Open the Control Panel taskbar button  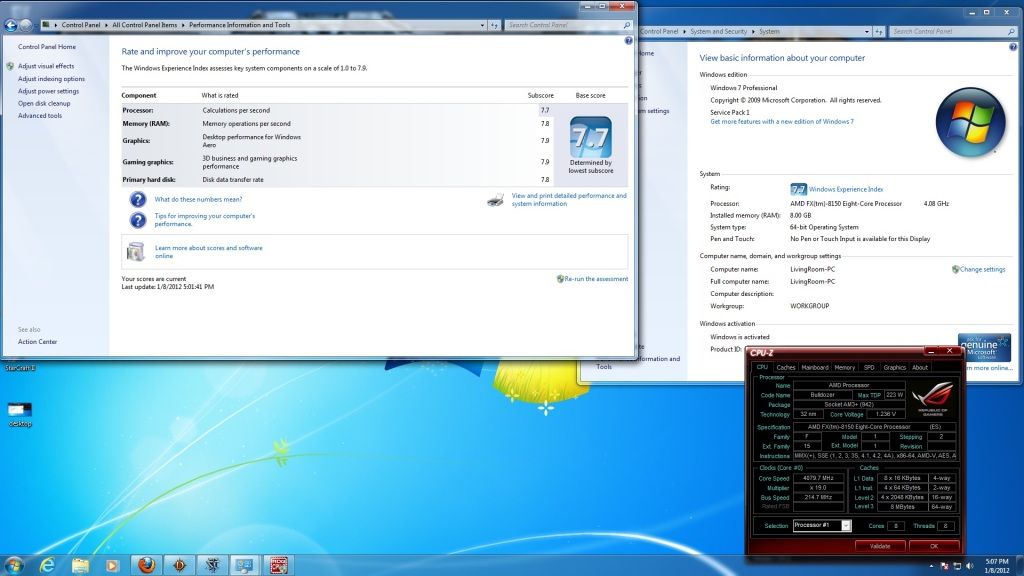245,565
